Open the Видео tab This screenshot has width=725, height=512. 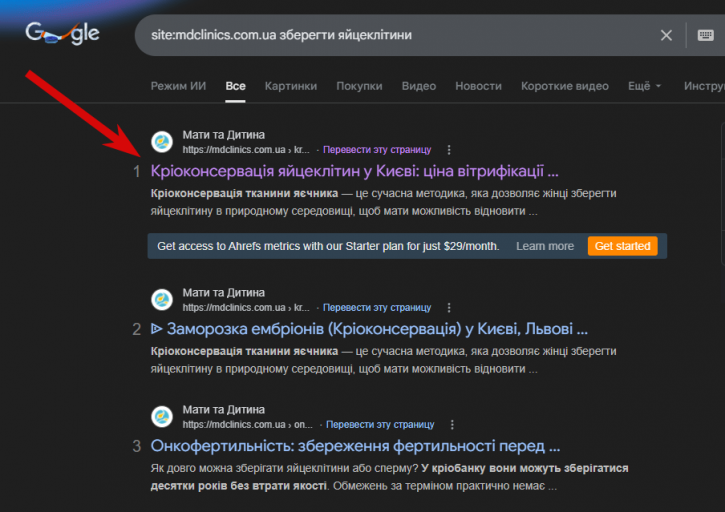coord(418,86)
